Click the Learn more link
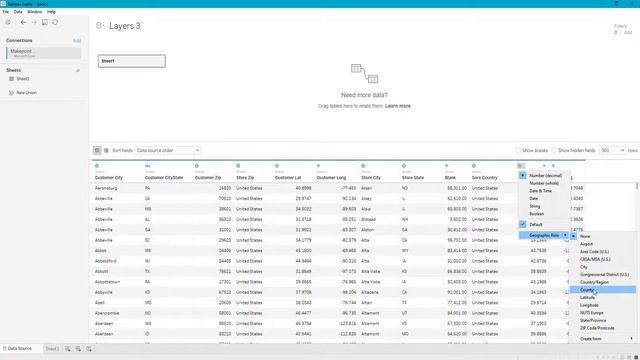Screen dimensions: 640x360 click(398, 106)
